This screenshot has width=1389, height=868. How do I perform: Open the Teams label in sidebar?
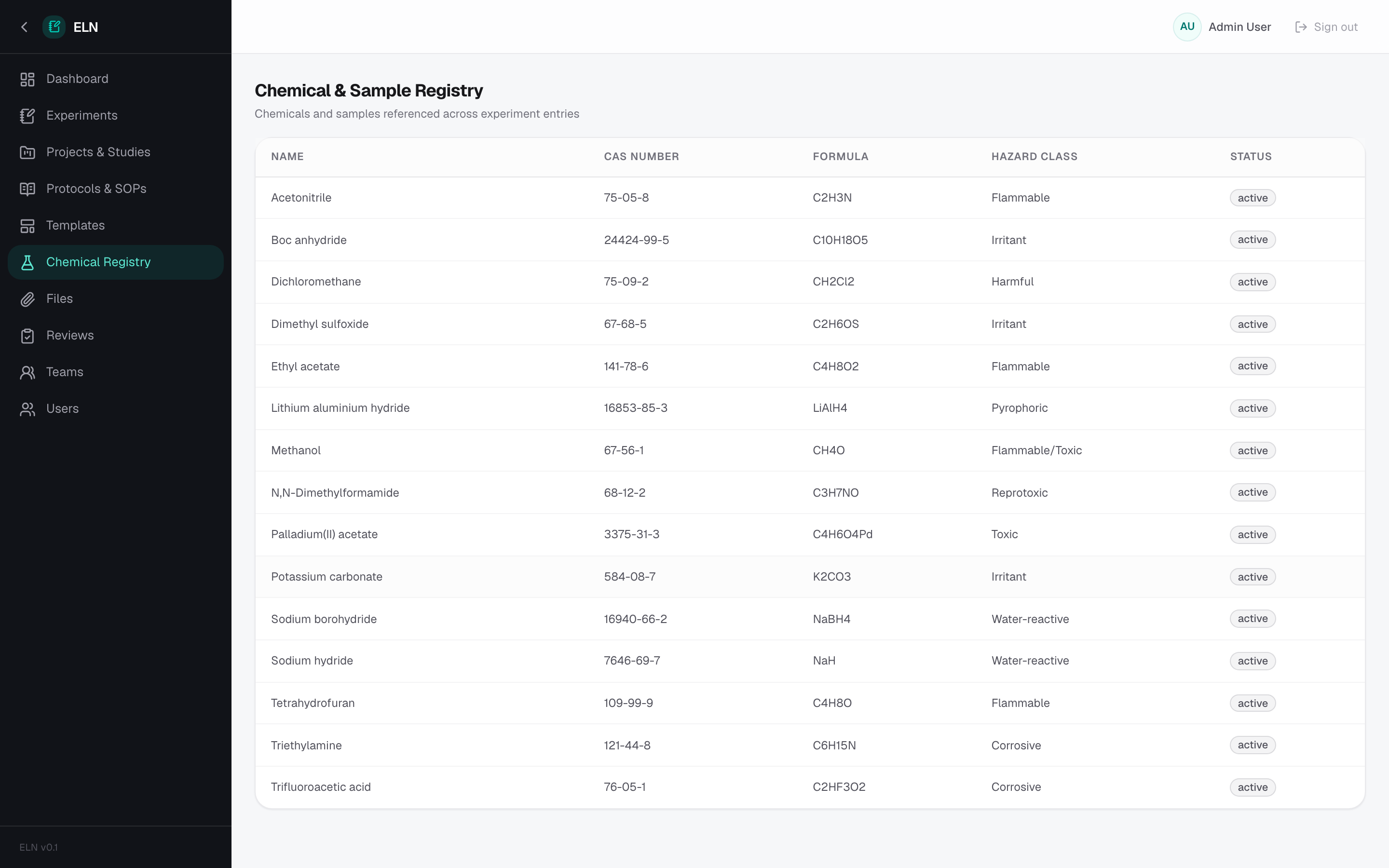tap(65, 373)
